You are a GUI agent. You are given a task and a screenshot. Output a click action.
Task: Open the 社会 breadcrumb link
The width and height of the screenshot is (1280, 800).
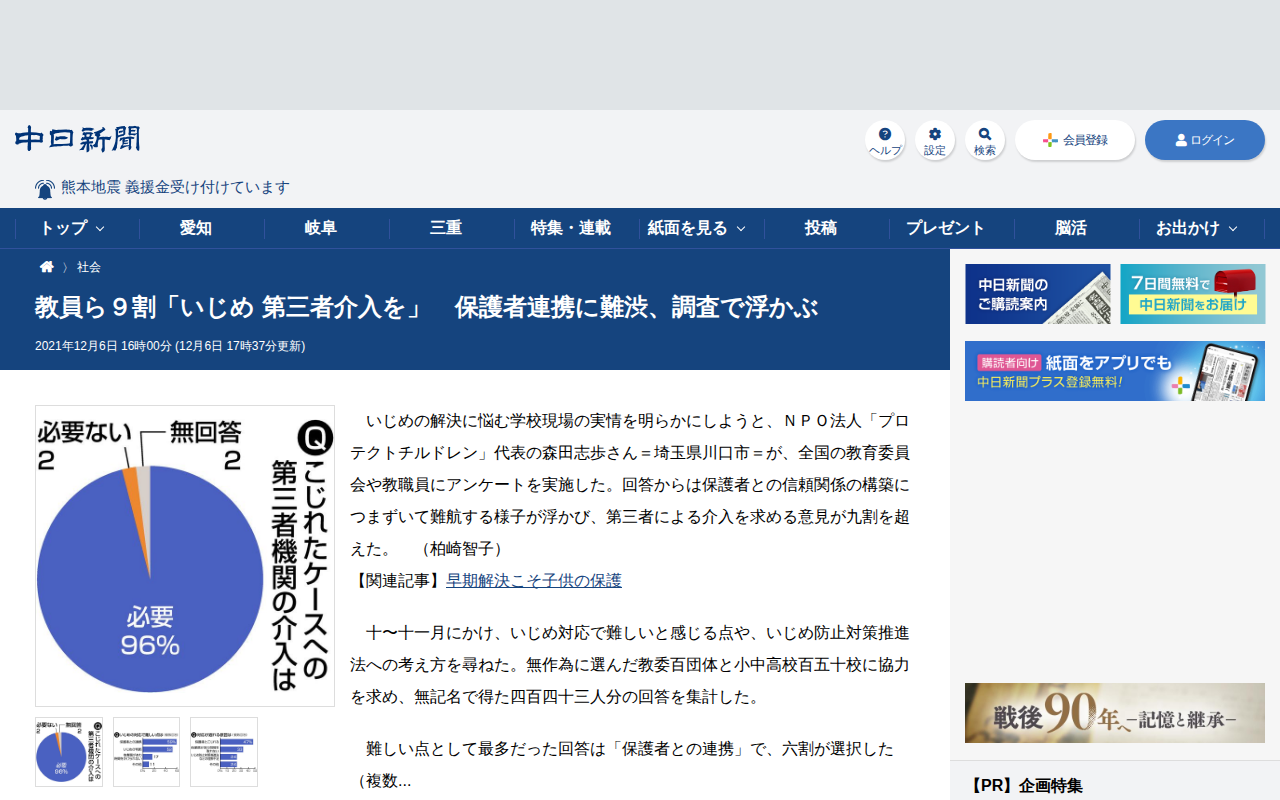click(89, 267)
